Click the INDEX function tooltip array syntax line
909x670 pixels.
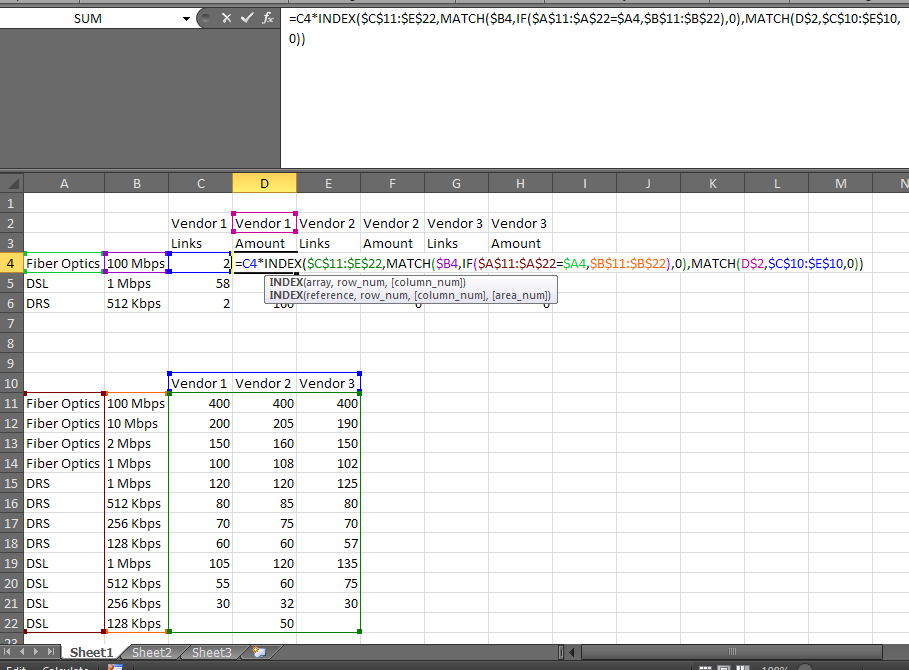pyautogui.click(x=368, y=282)
